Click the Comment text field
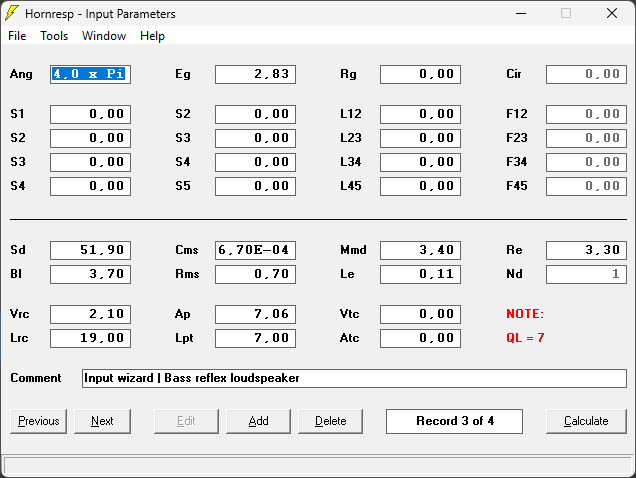This screenshot has height=478, width=636. point(354,378)
